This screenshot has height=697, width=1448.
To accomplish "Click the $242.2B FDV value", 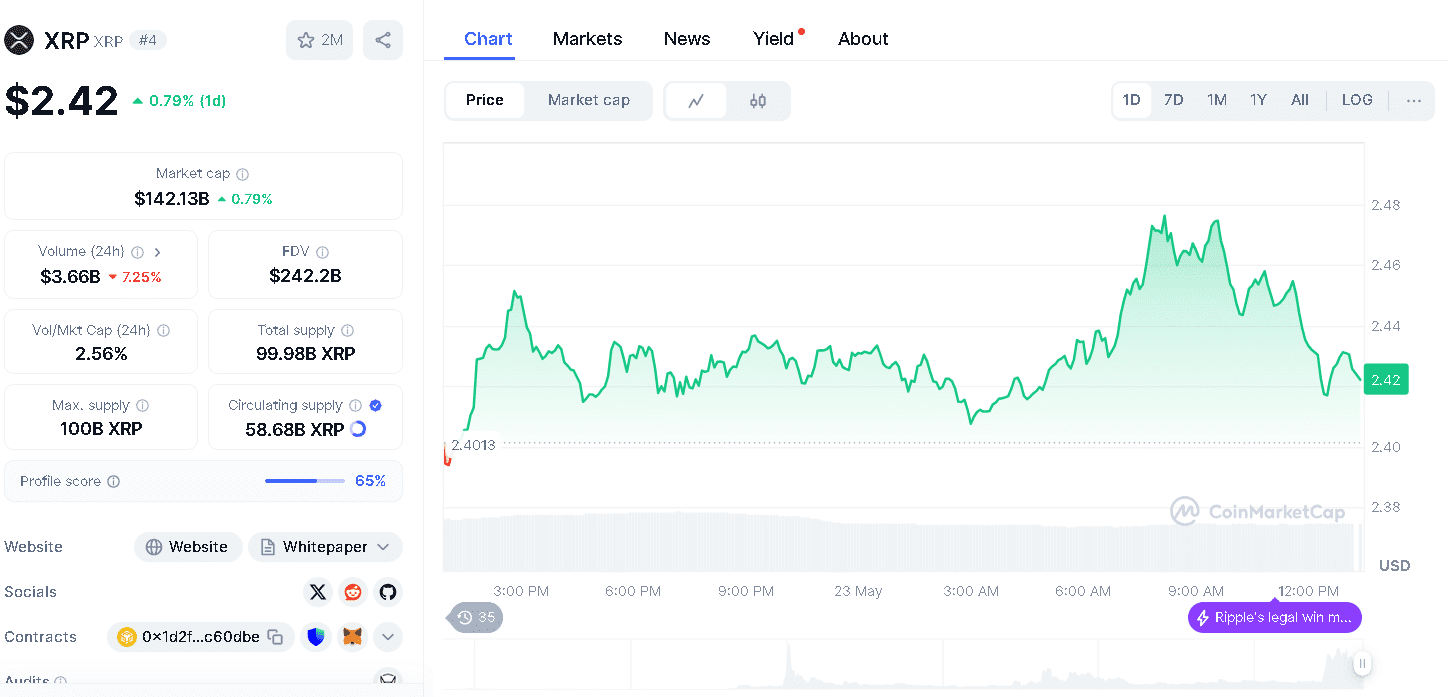I will pos(305,276).
